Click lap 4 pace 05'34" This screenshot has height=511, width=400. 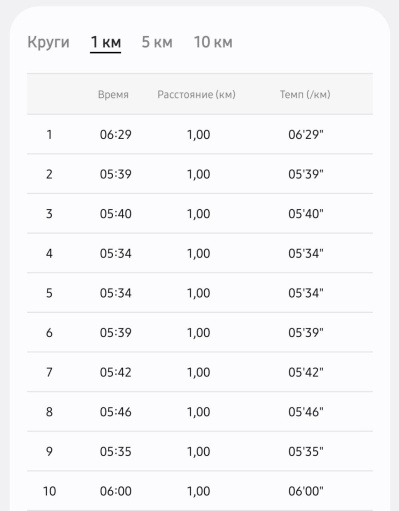click(306, 253)
